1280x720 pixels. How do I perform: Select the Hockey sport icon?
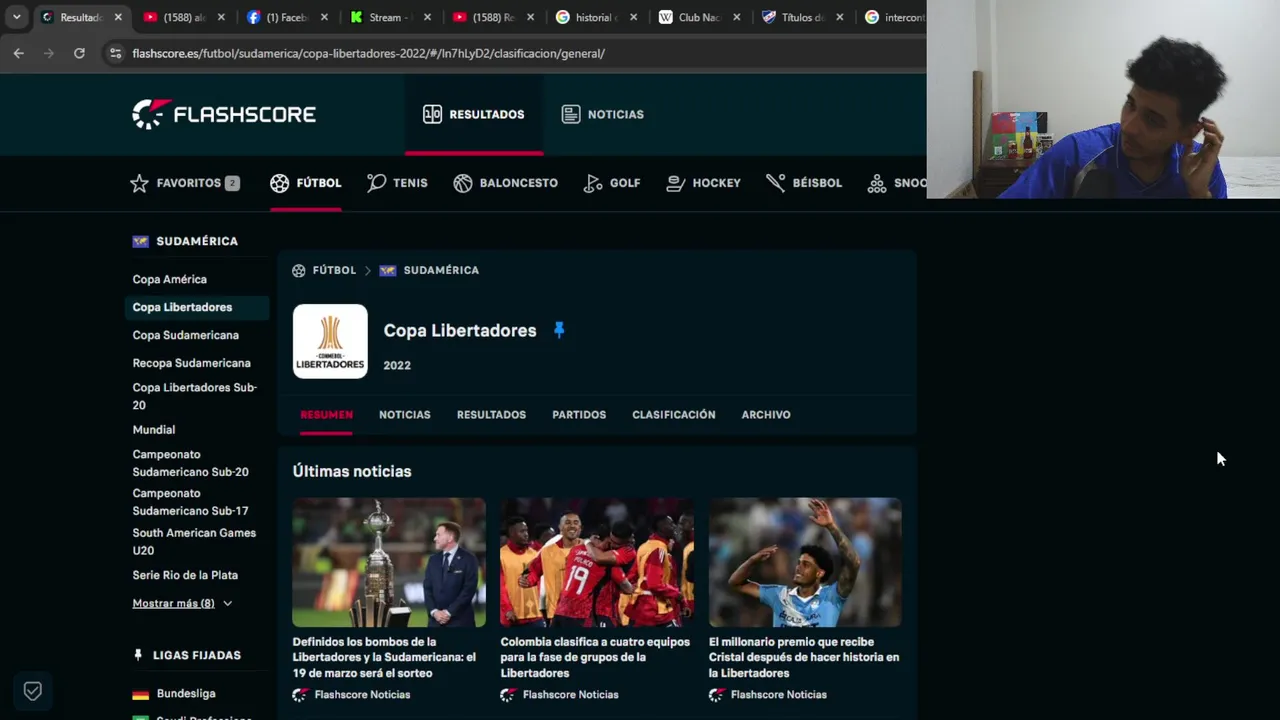[703, 183]
